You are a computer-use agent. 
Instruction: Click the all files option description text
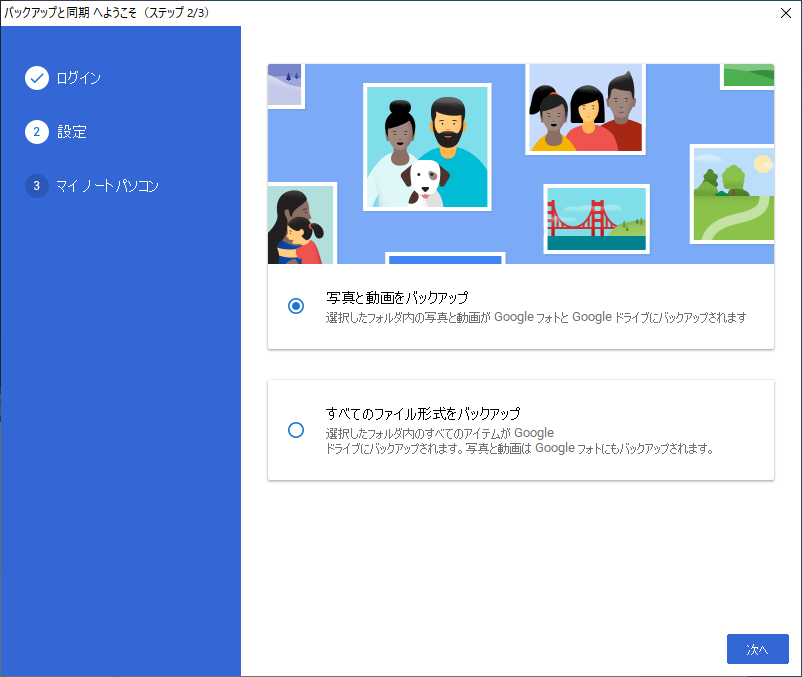click(520, 441)
